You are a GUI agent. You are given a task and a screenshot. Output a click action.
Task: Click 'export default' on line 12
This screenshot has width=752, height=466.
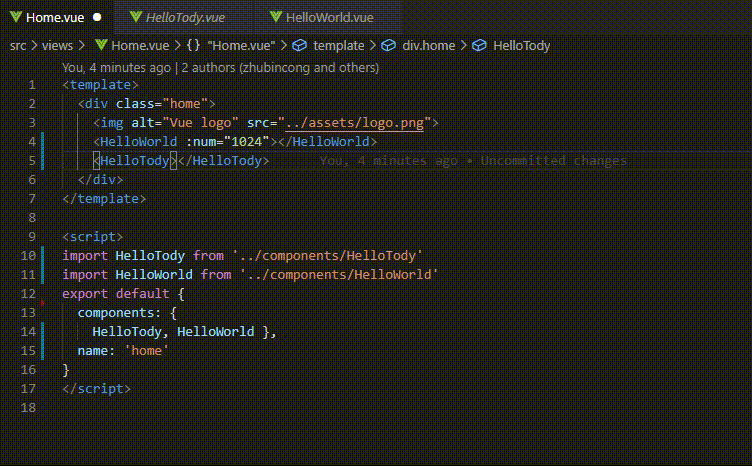point(116,293)
